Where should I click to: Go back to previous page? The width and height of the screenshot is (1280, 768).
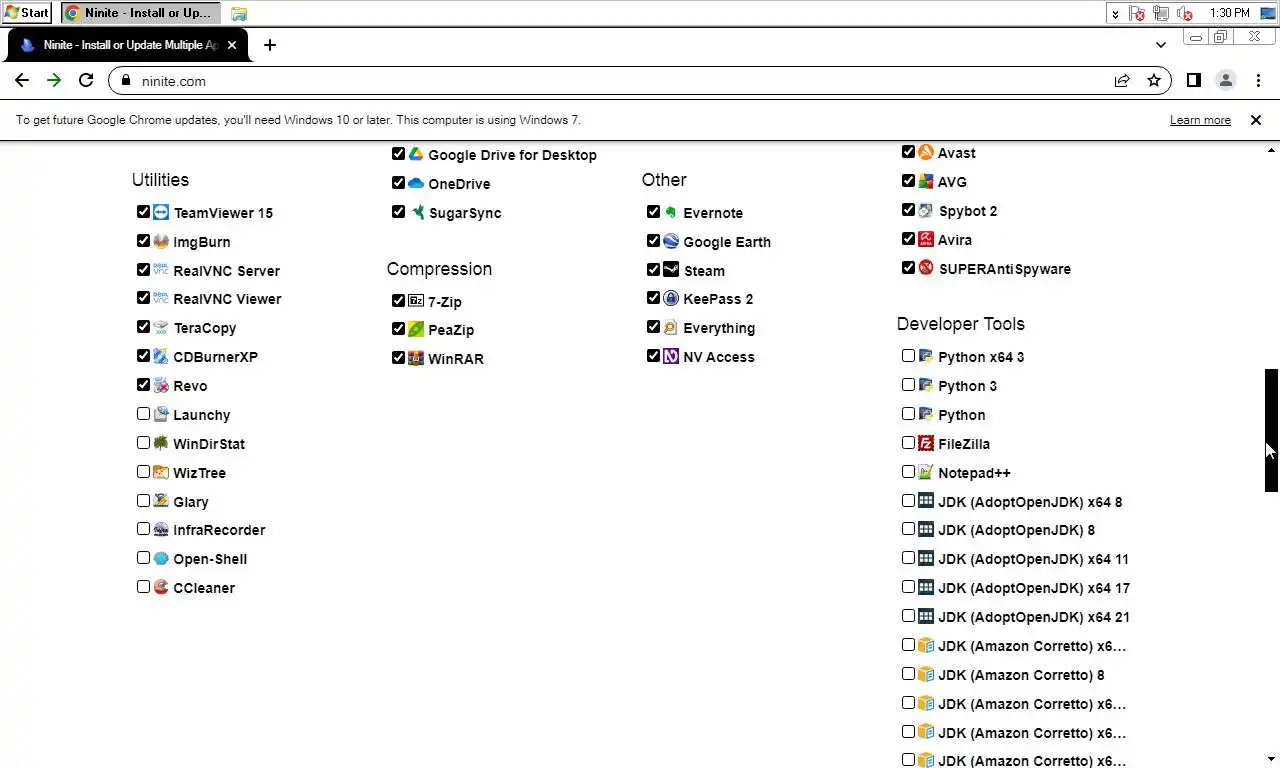point(22,81)
